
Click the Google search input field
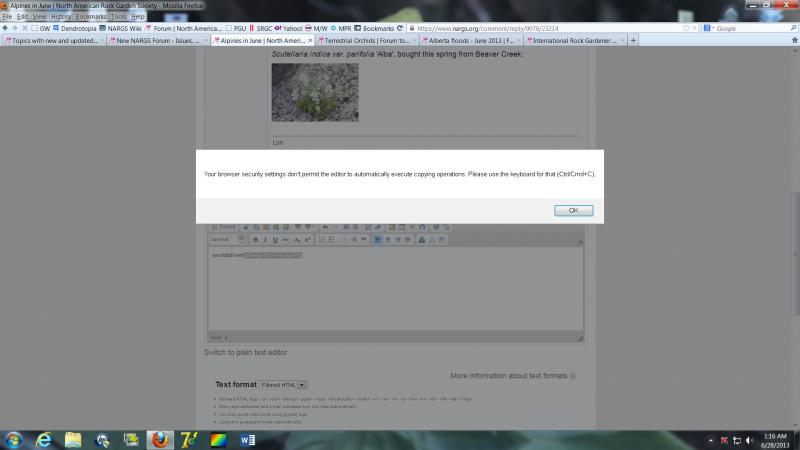tap(745, 28)
